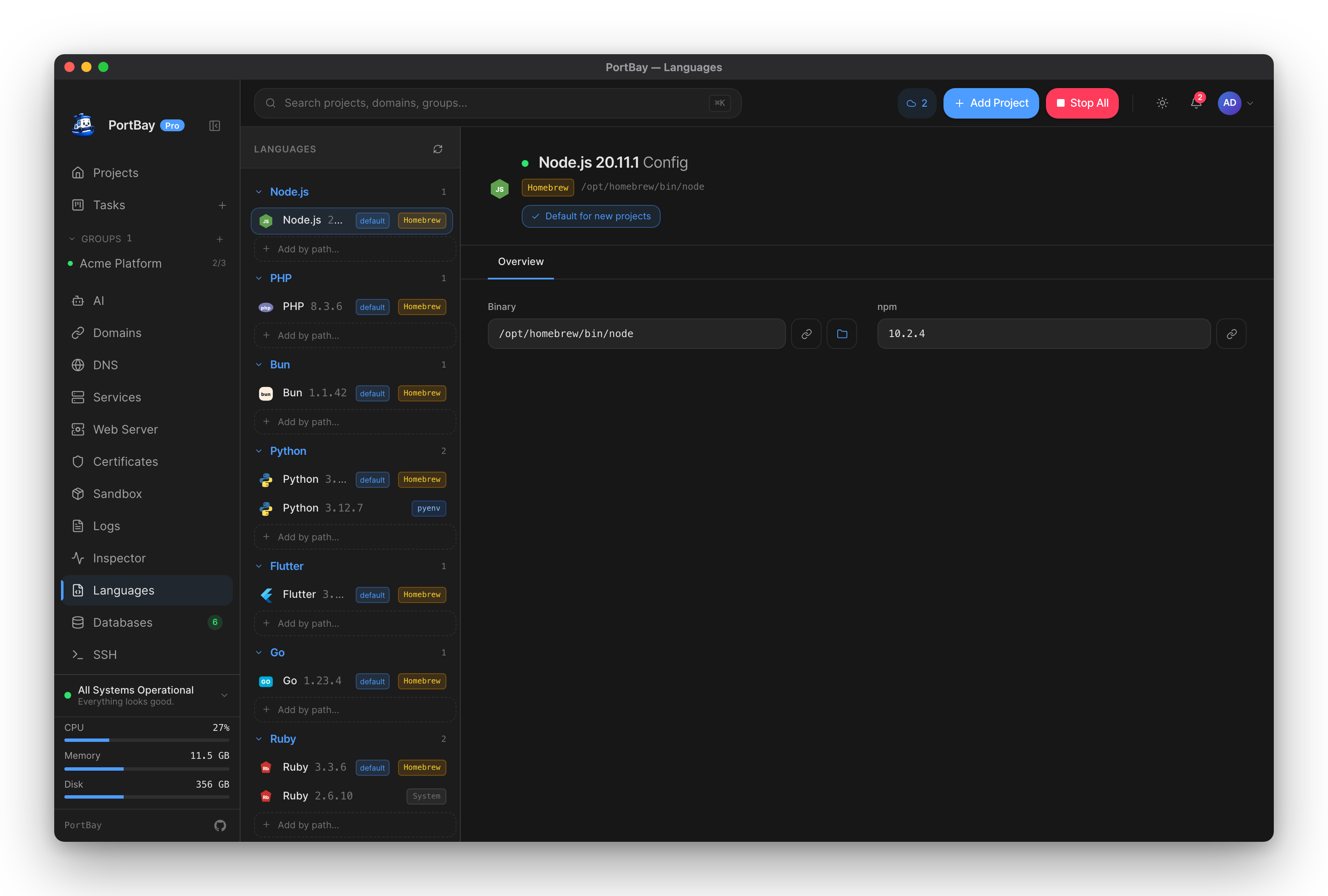
Task: Select the PHP 8.3.6 entry
Action: (352, 307)
